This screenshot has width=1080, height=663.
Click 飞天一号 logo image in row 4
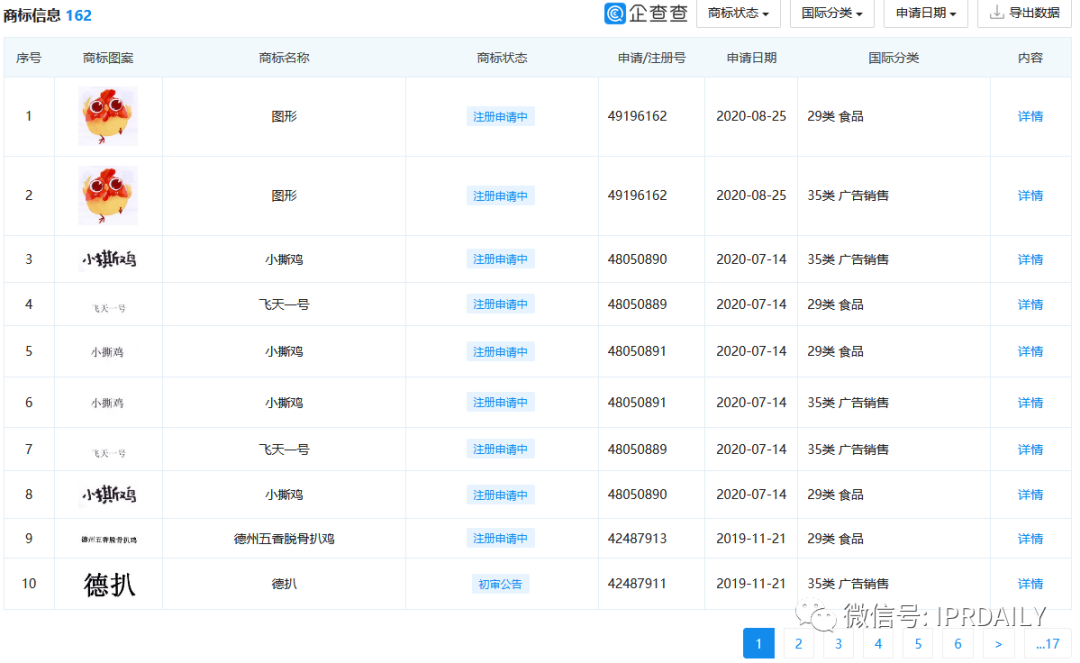(x=109, y=308)
